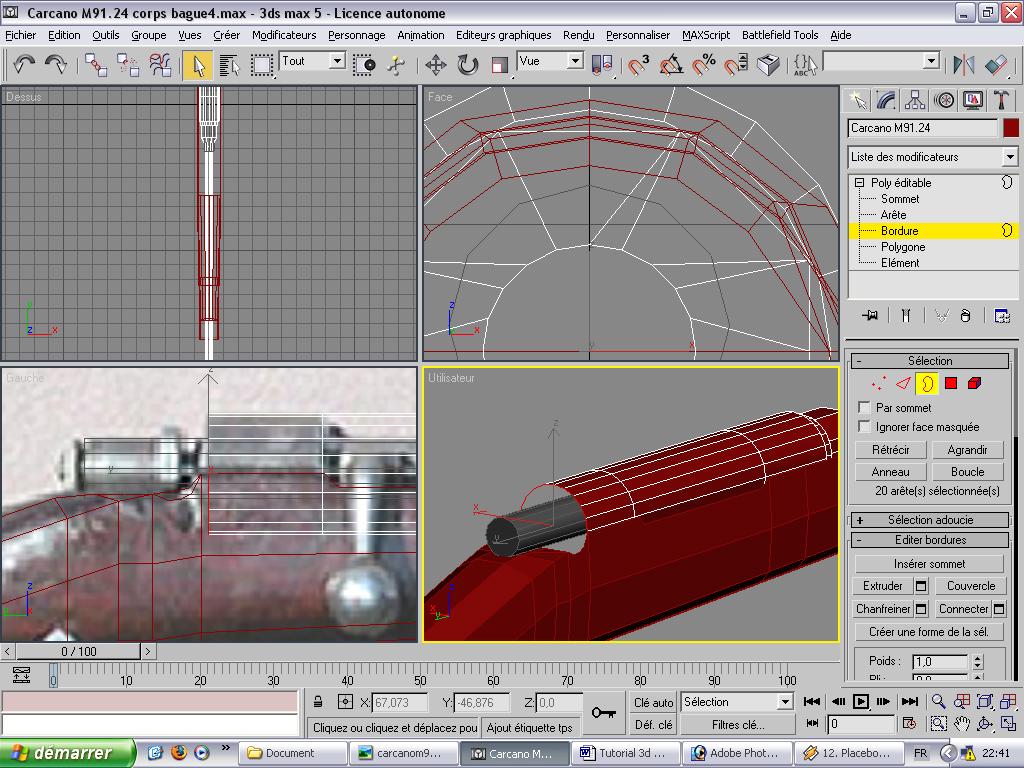Toggle Angle Snap icon
The height and width of the screenshot is (768, 1024).
pyautogui.click(x=671, y=65)
